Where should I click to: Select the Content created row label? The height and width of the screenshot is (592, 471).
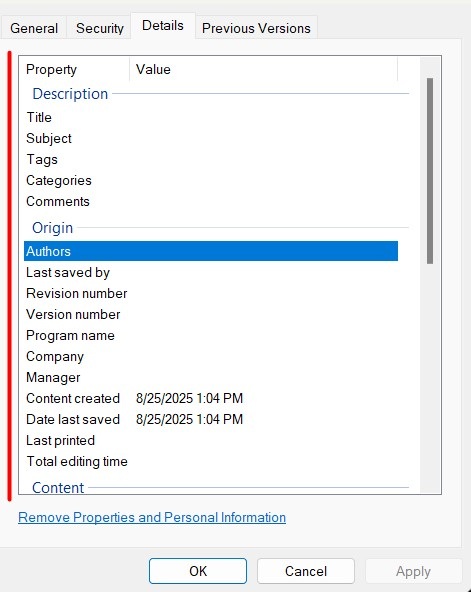tap(73, 398)
